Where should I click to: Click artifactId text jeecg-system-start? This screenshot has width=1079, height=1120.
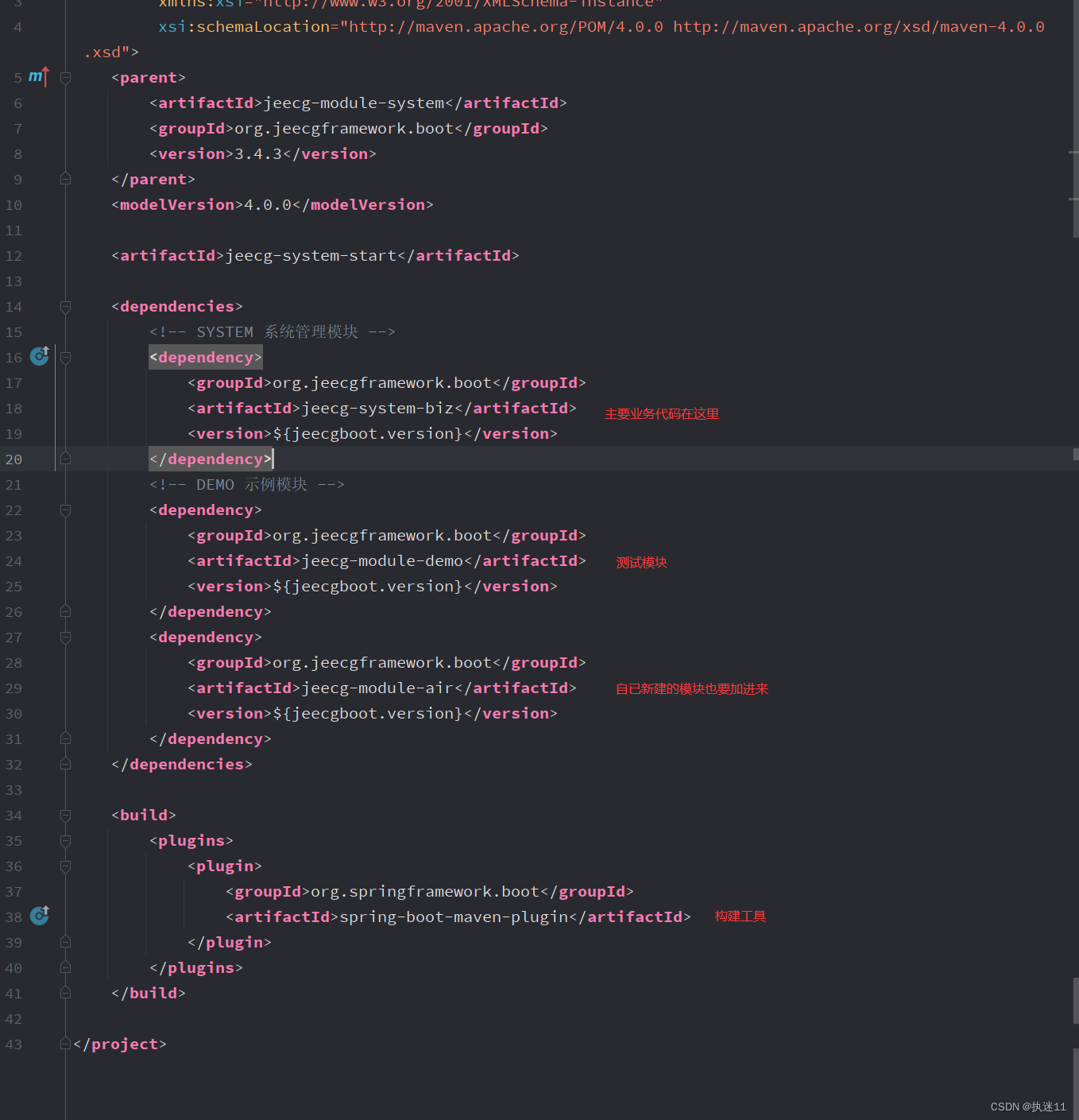click(x=311, y=256)
